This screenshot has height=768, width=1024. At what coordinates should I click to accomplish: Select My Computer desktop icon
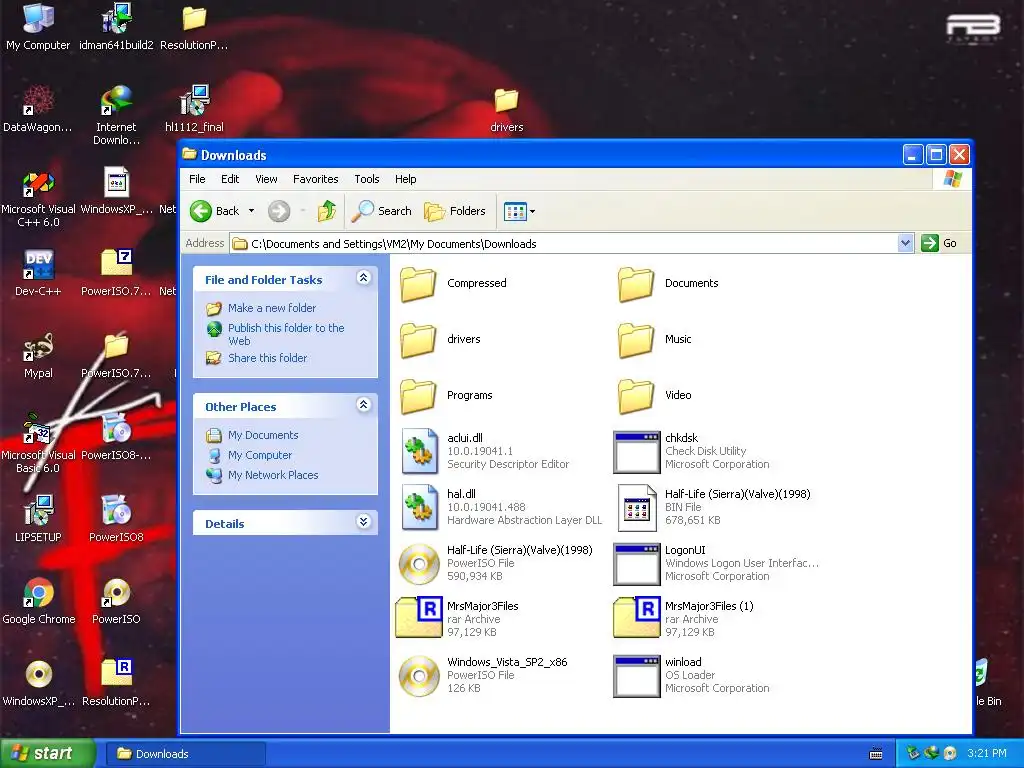coord(38,27)
